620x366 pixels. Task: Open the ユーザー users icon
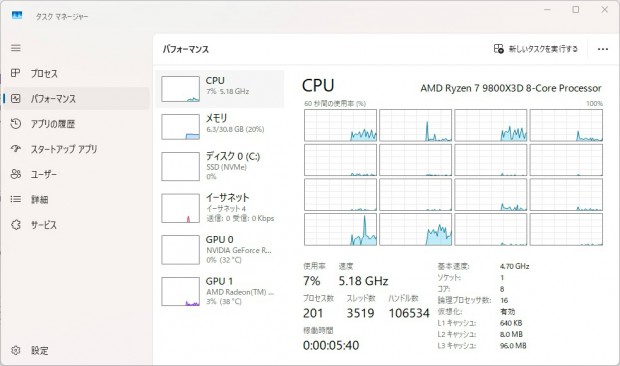click(15, 174)
